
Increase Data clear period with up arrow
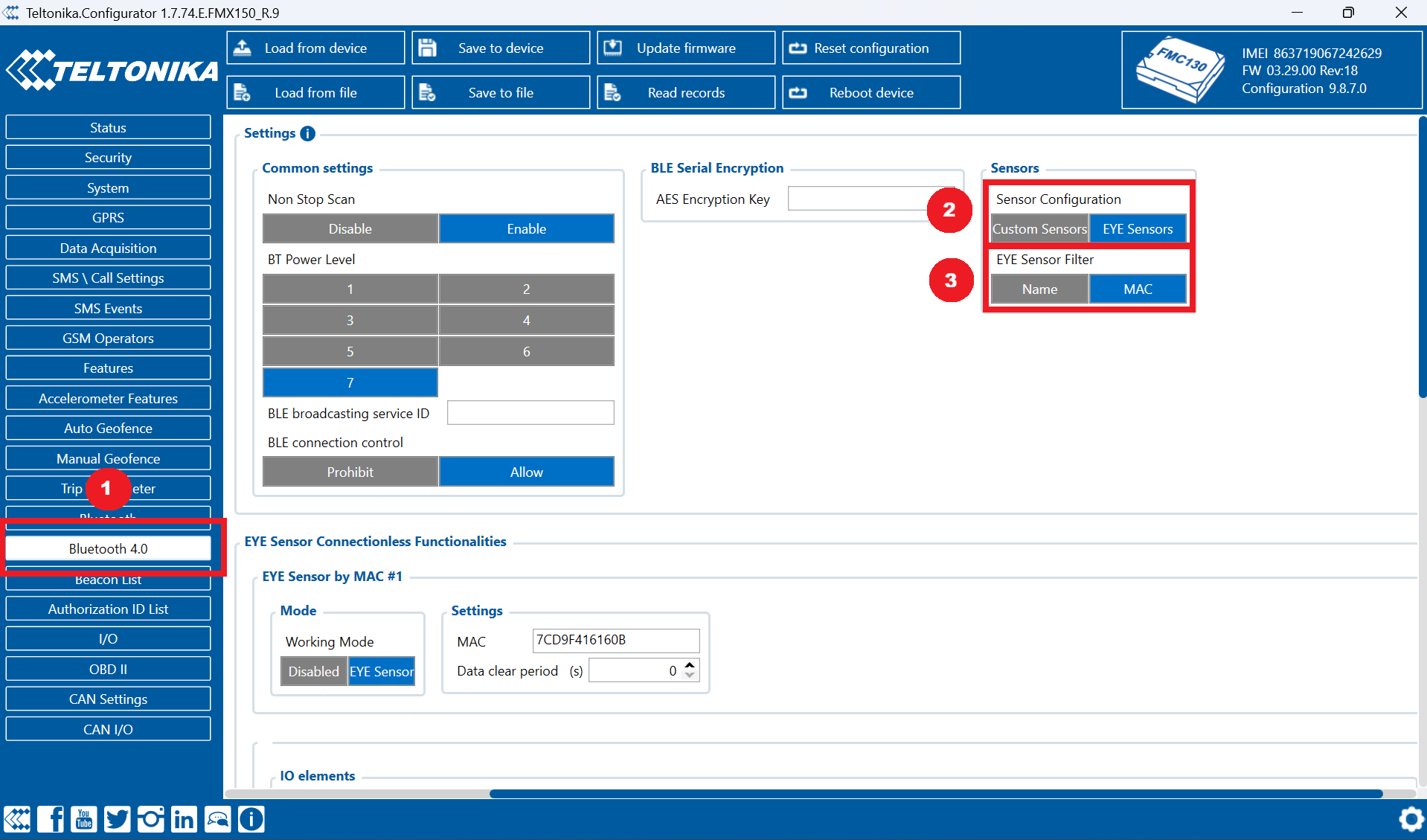pyautogui.click(x=690, y=665)
